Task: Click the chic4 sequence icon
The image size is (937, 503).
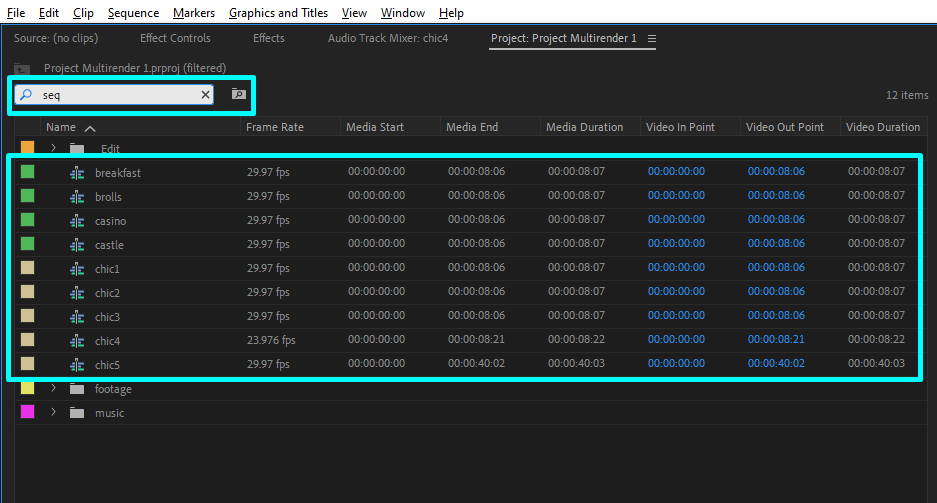Action: pos(77,341)
